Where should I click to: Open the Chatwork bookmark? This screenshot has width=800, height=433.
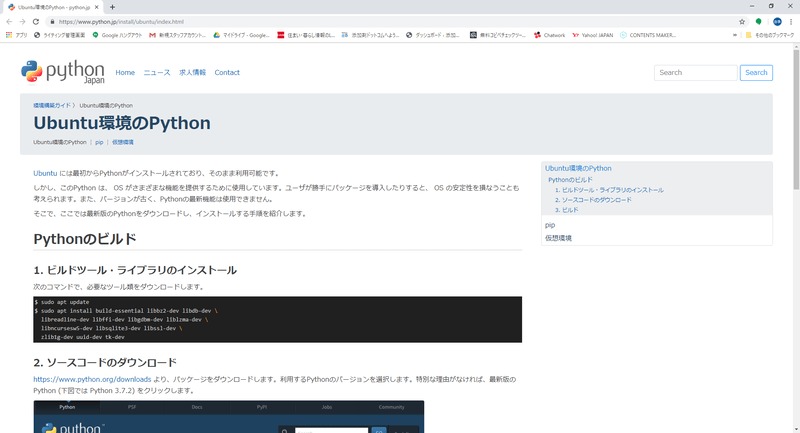tap(549, 35)
